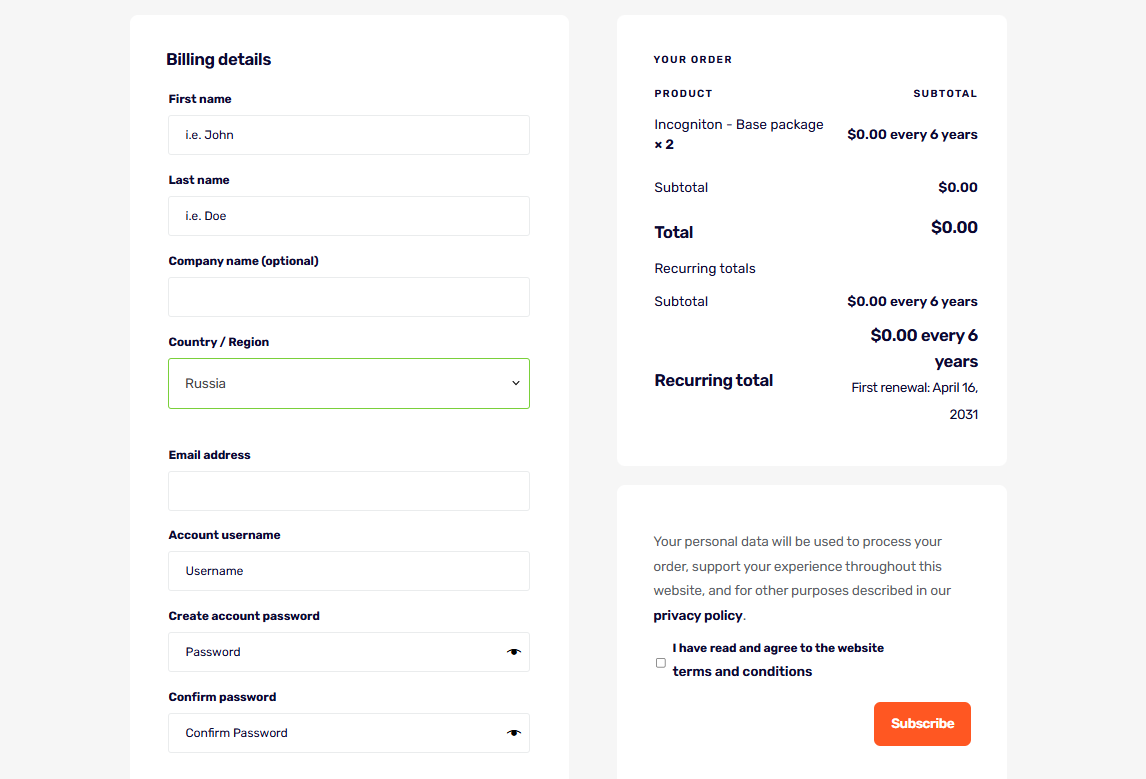Click the Confirm Password input field

click(349, 733)
